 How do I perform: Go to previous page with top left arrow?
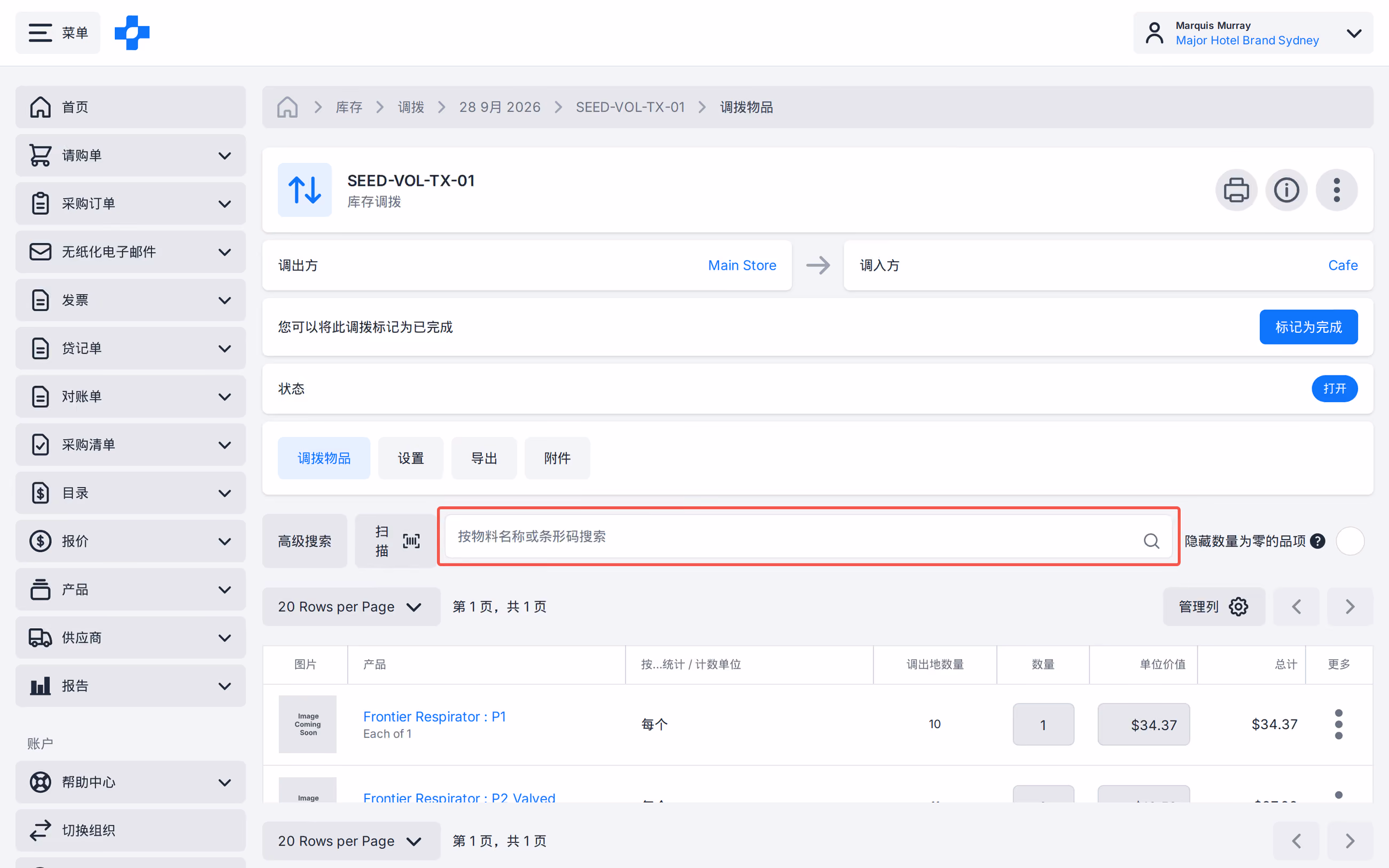click(x=1296, y=606)
